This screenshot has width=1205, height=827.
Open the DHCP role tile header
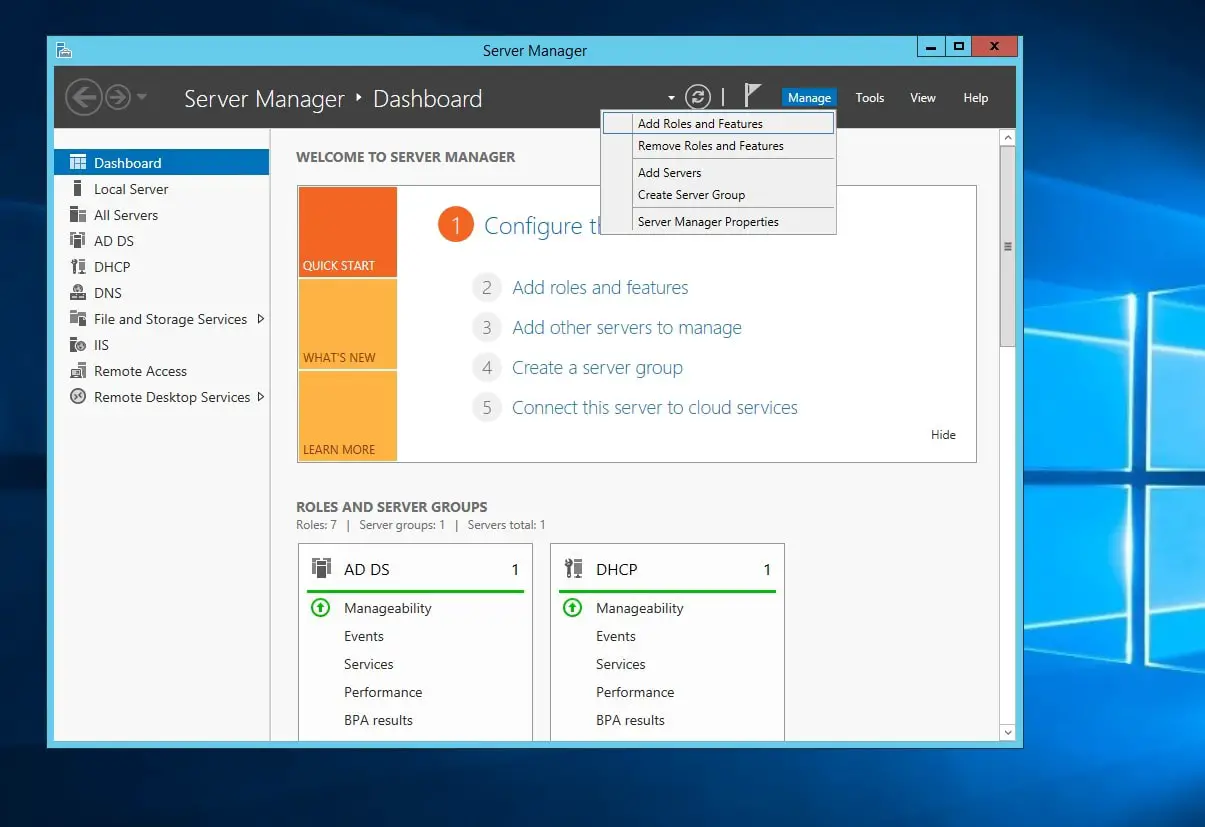[667, 569]
